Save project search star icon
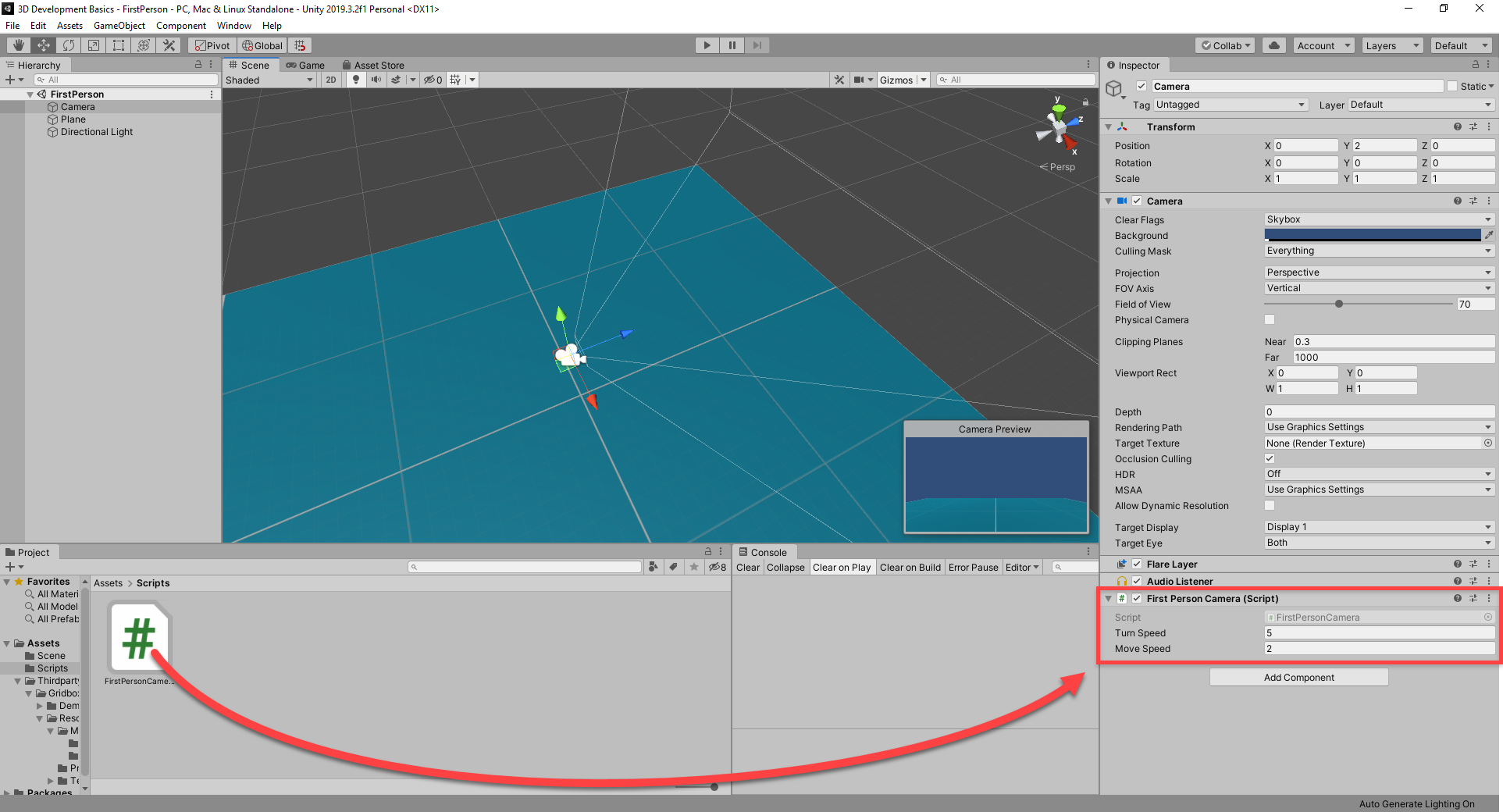This screenshot has height=812, width=1503. pyautogui.click(x=694, y=567)
